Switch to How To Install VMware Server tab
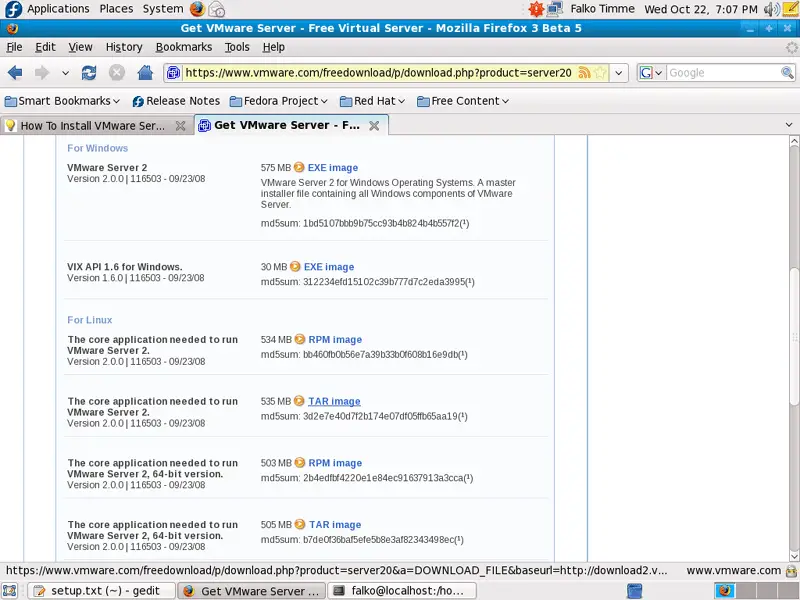Viewport: 800px width, 600px height. pyautogui.click(x=92, y=126)
